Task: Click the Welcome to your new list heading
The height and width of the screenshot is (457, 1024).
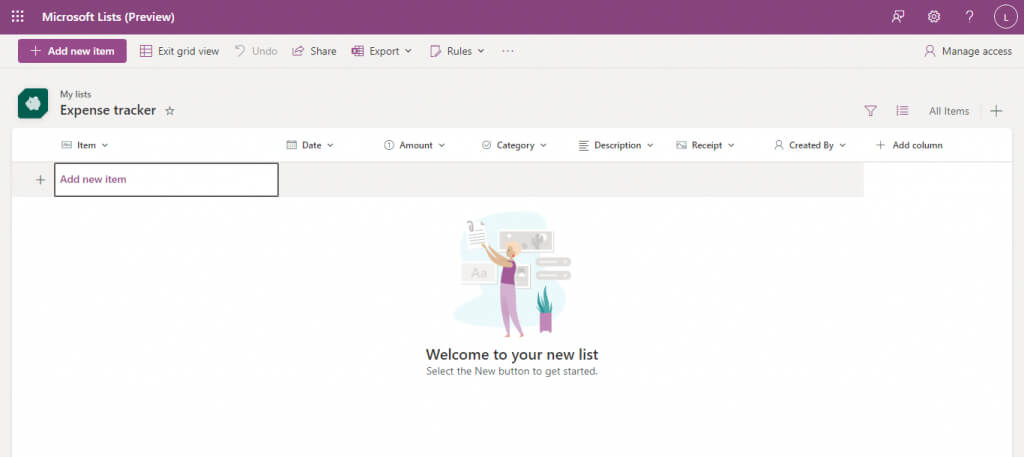Action: click(512, 355)
